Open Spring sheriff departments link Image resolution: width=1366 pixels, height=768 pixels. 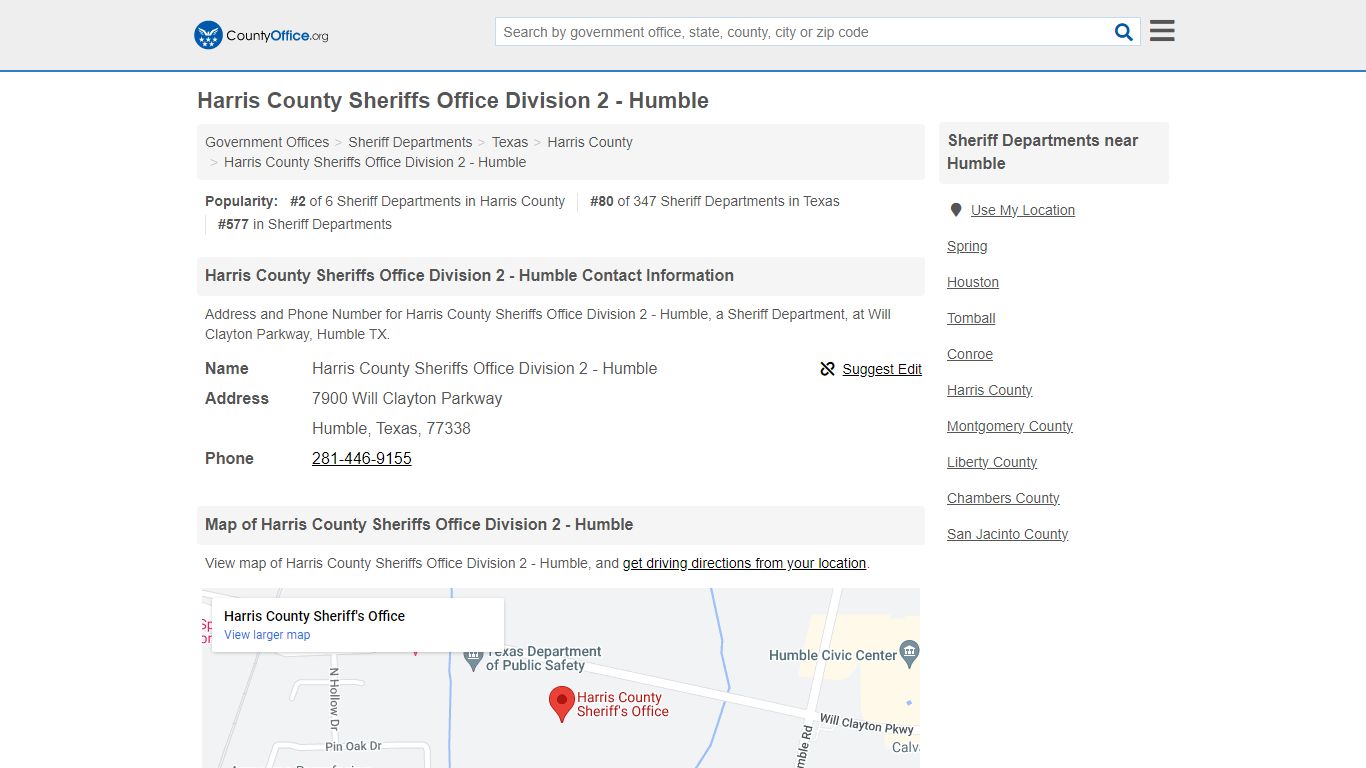(967, 246)
